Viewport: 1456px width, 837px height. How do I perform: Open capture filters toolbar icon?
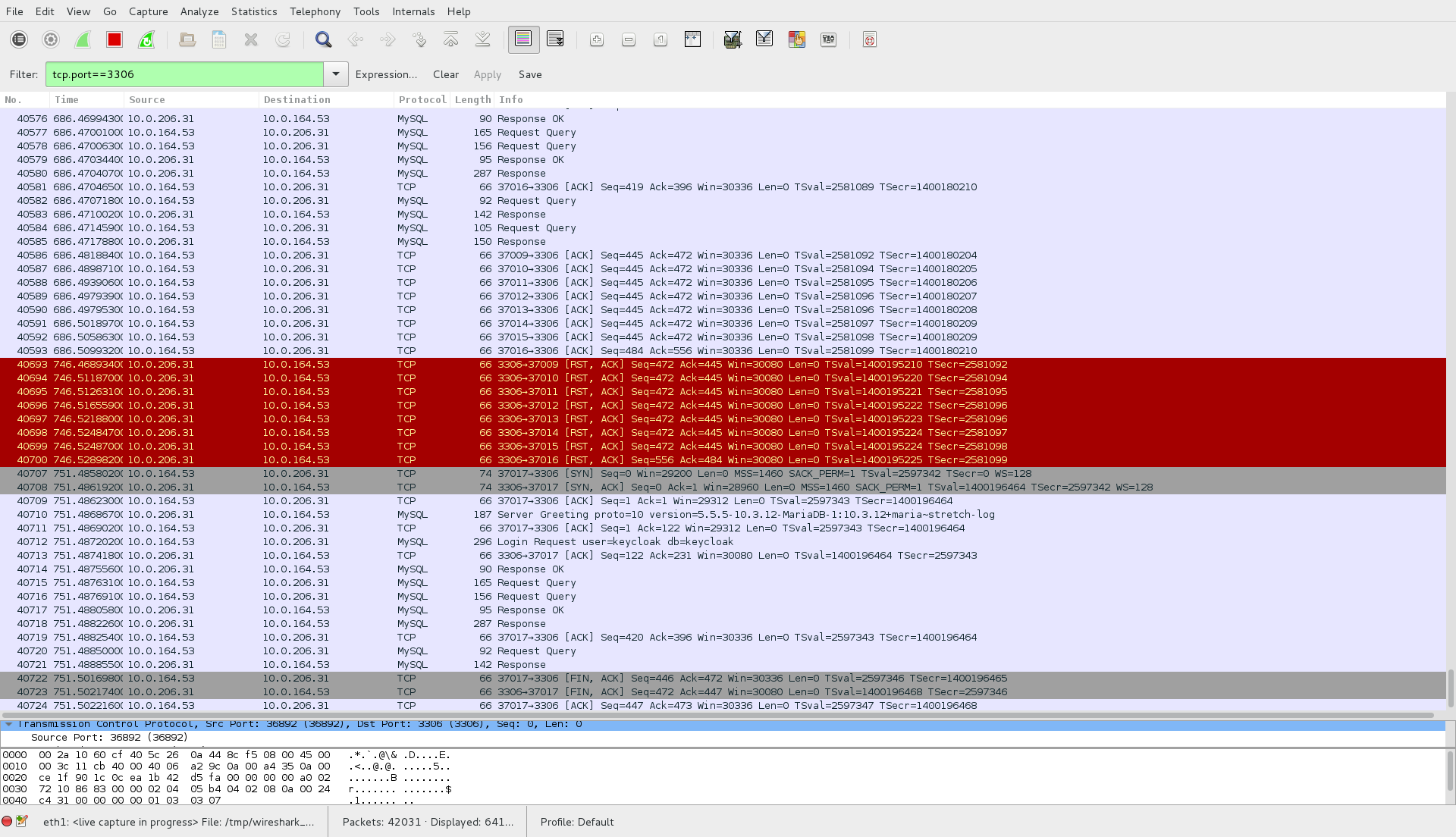732,39
